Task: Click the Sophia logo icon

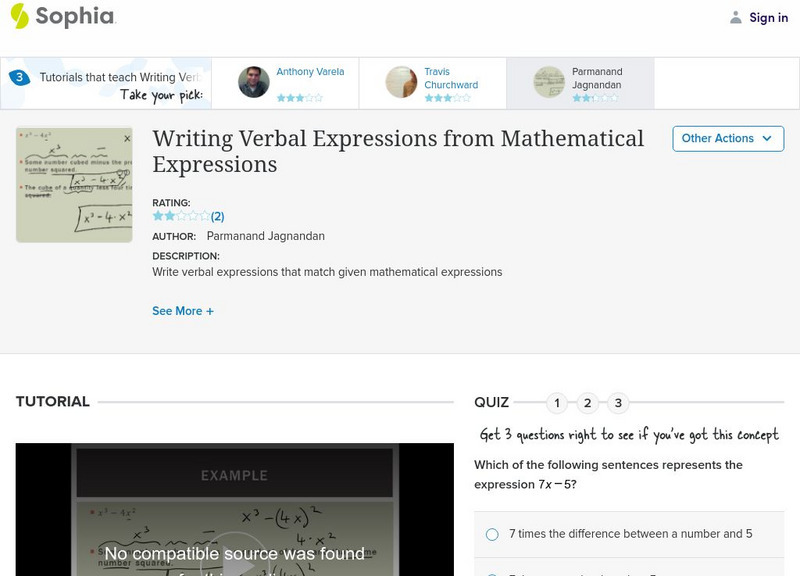Action: [x=20, y=16]
